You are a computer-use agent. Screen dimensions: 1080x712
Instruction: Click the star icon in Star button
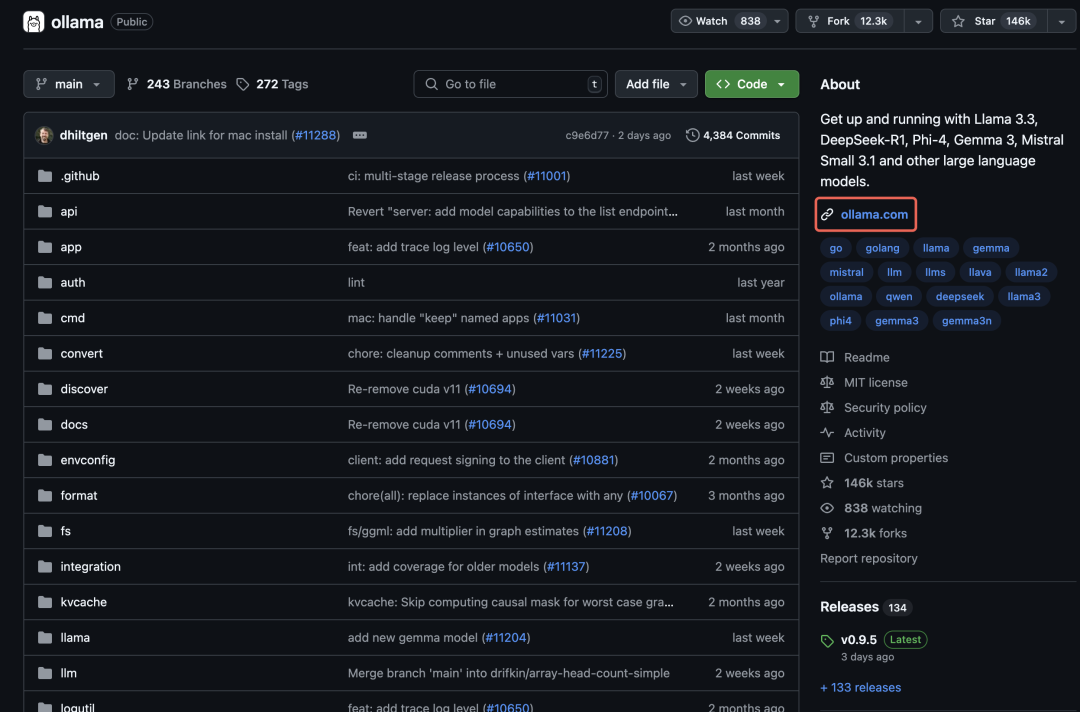tap(958, 21)
